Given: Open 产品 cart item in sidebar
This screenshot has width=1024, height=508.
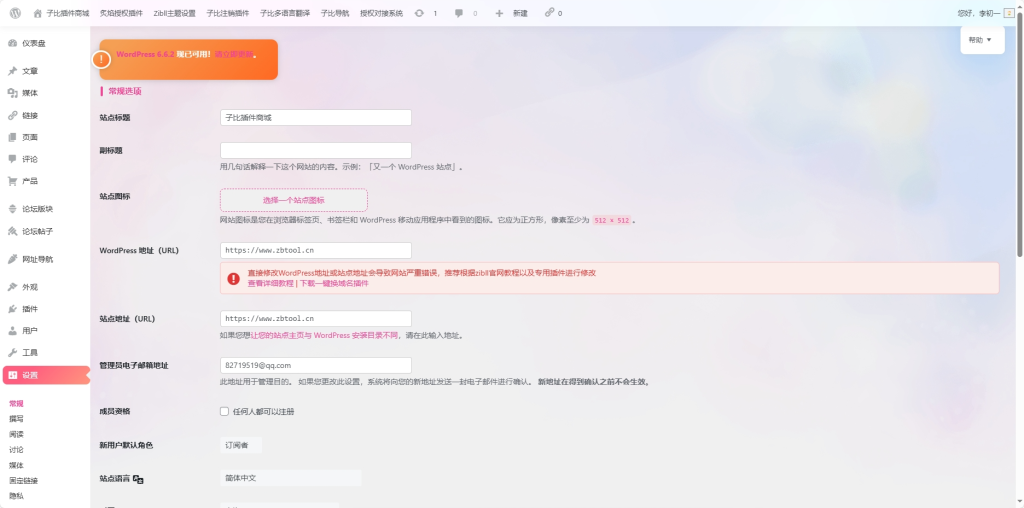Looking at the screenshot, I should coord(30,181).
